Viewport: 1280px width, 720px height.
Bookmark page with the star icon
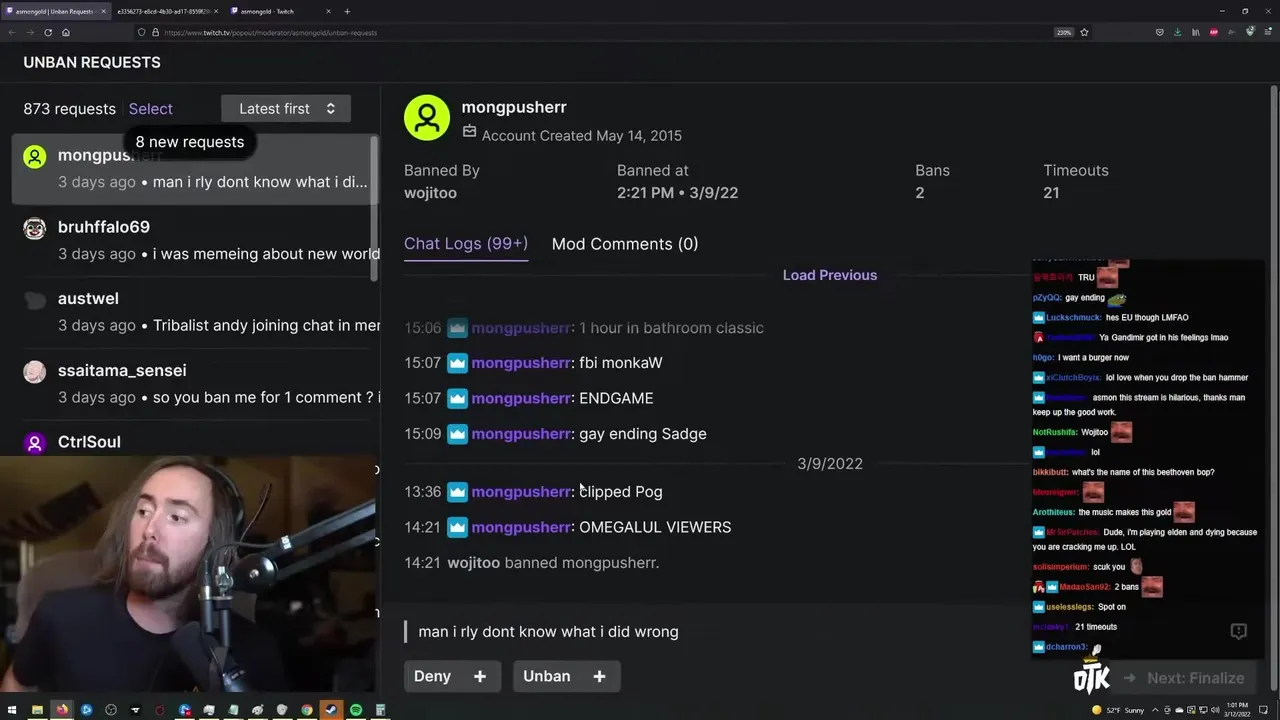pos(1084,32)
